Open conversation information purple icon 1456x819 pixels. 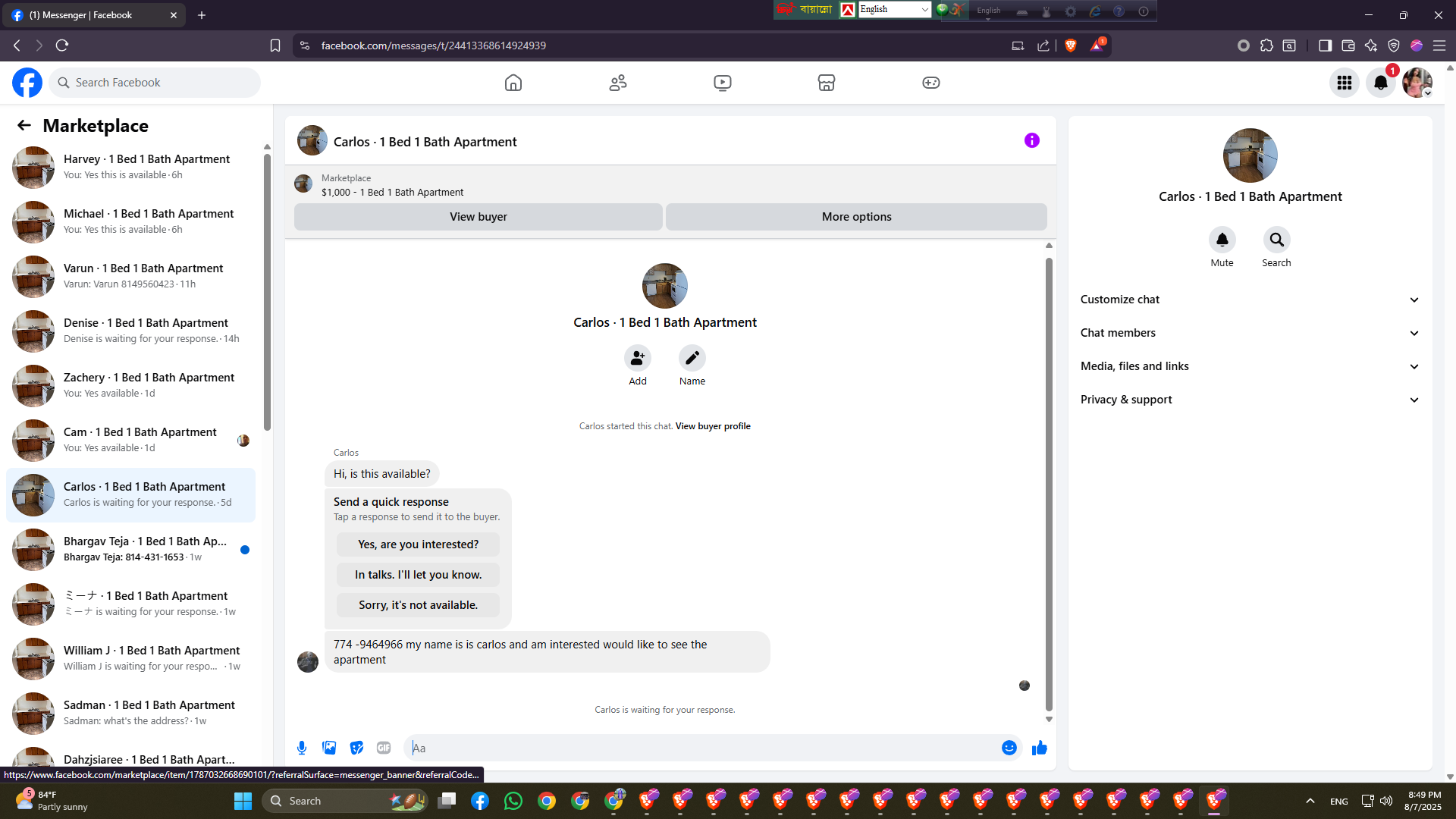coord(1032,140)
